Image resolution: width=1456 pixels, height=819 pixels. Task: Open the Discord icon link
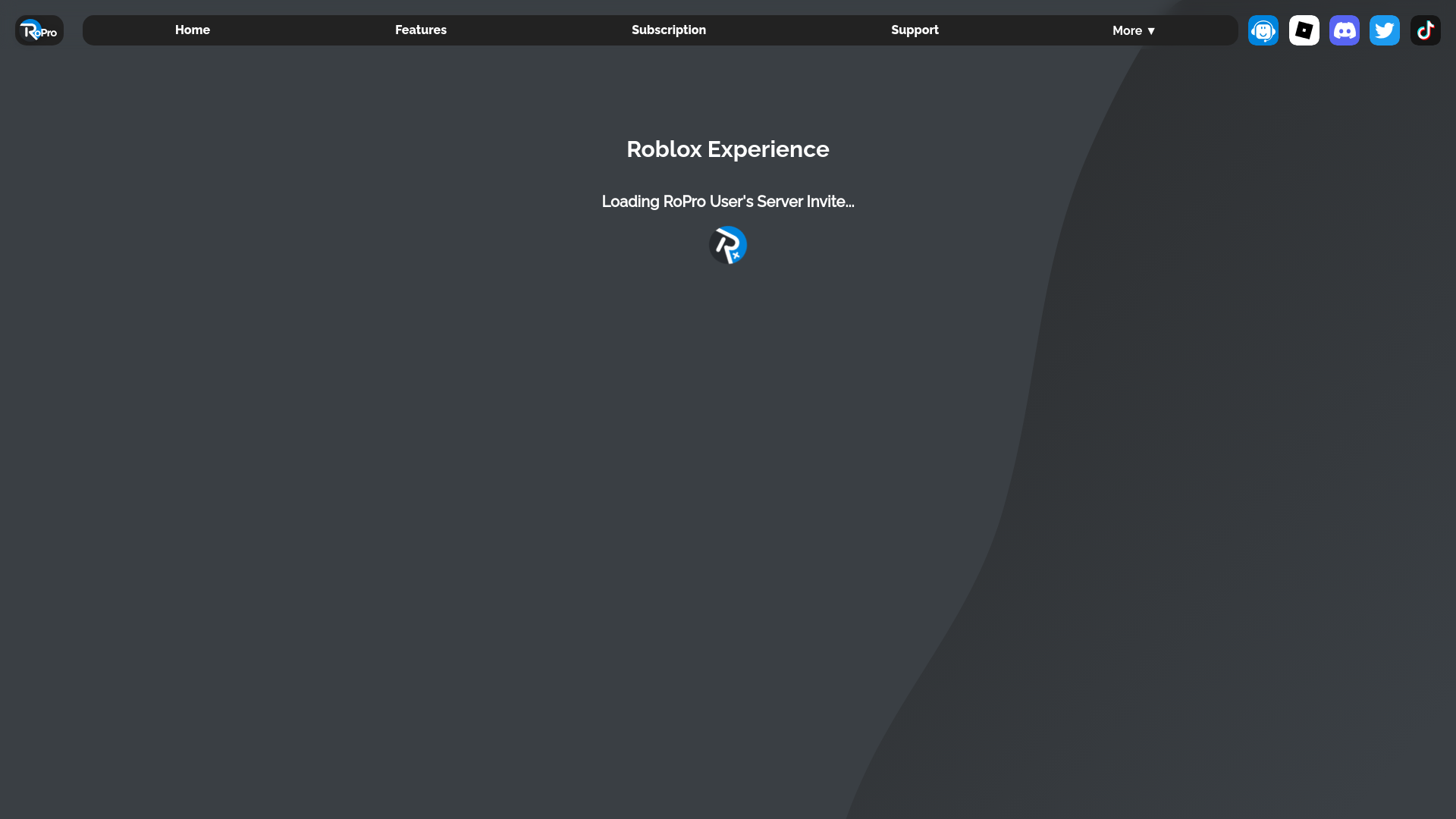(1345, 30)
